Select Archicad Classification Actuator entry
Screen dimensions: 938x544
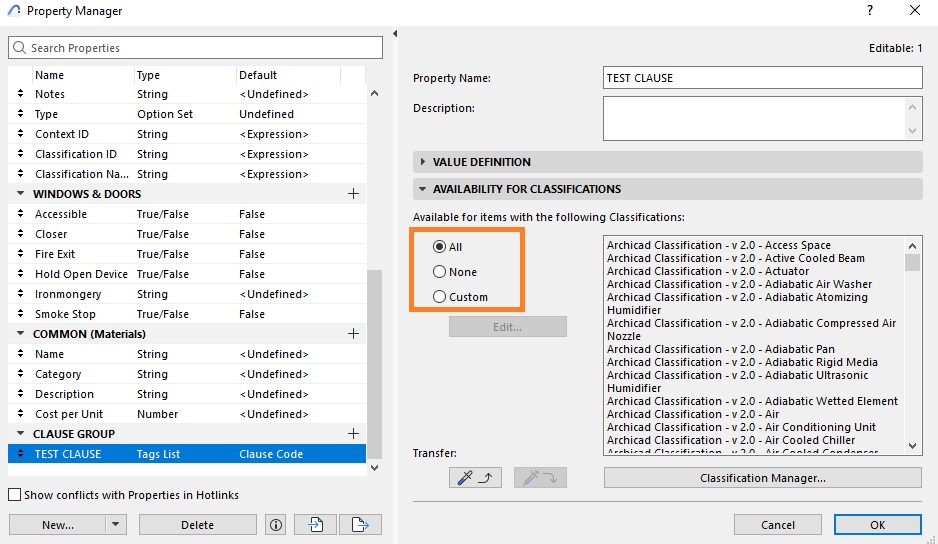(x=708, y=271)
